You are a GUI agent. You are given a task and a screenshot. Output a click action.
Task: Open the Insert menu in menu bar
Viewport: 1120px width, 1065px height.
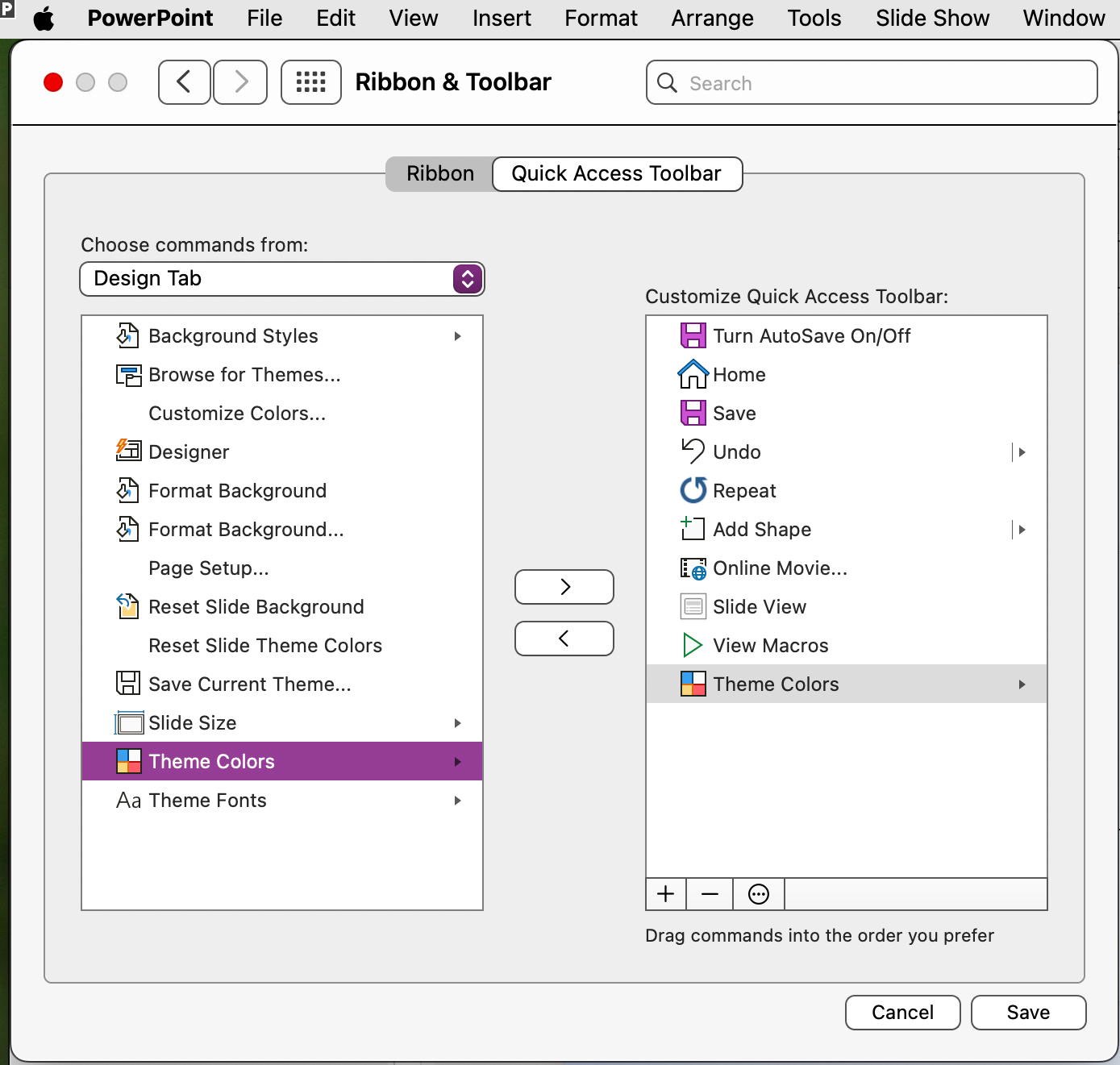click(502, 18)
